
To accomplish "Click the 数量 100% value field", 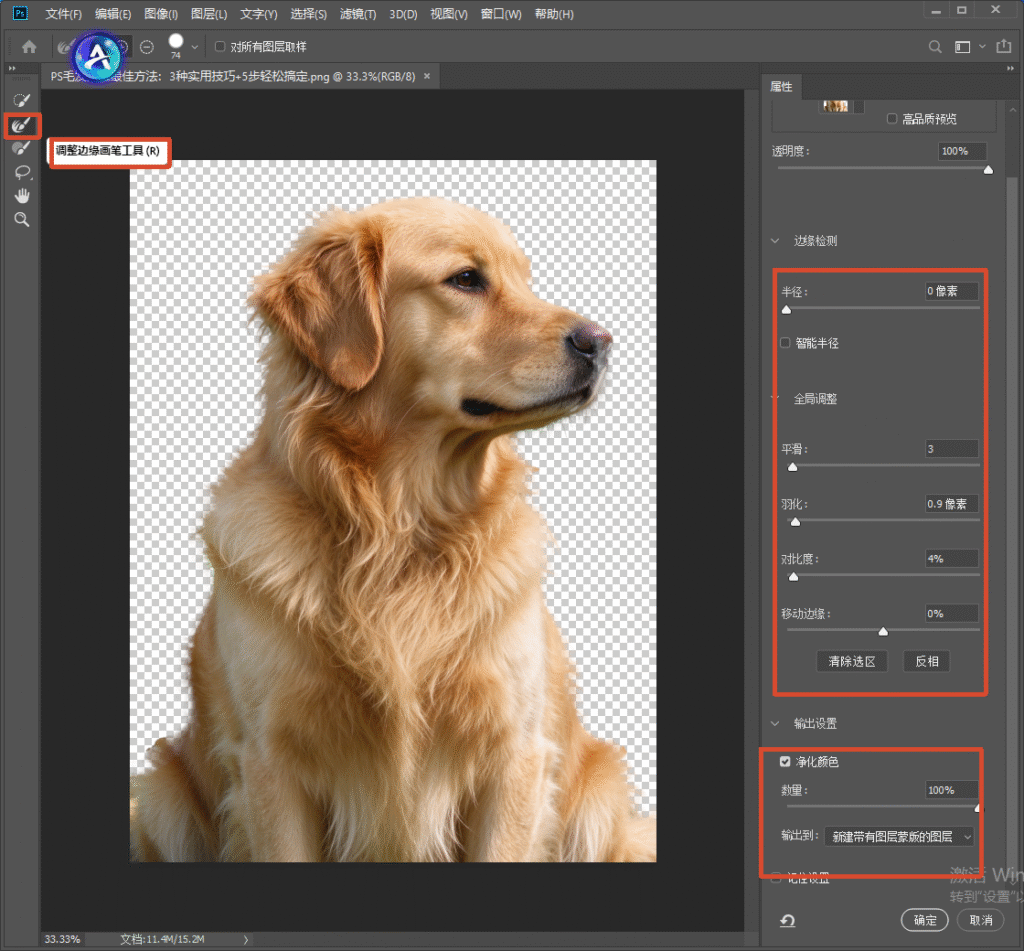I will tap(952, 790).
